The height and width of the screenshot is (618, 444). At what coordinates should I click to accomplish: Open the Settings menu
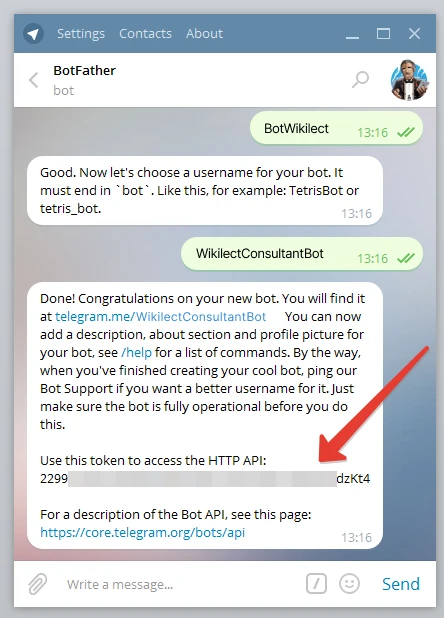click(x=81, y=34)
